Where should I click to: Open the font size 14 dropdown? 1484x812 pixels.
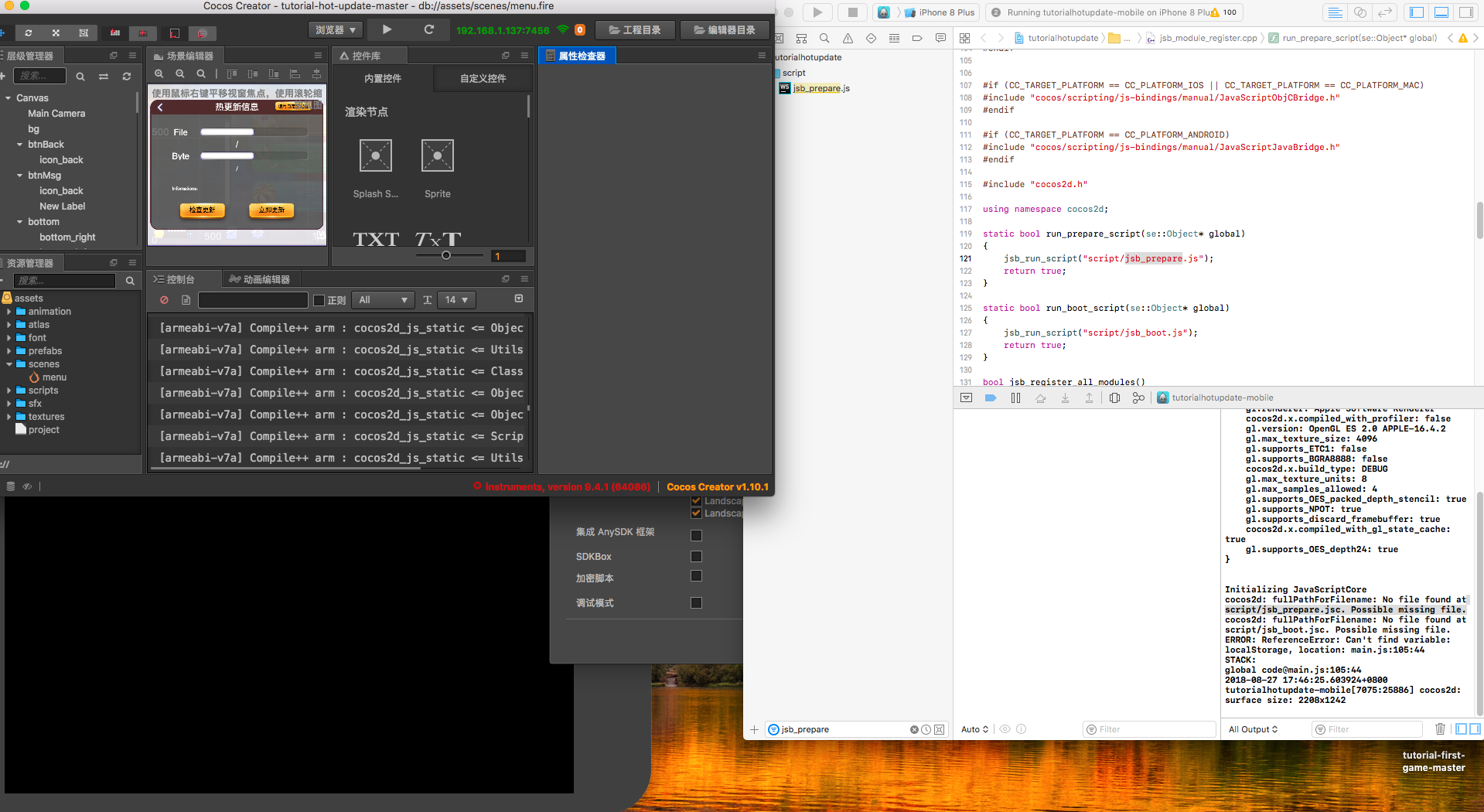pyautogui.click(x=456, y=300)
